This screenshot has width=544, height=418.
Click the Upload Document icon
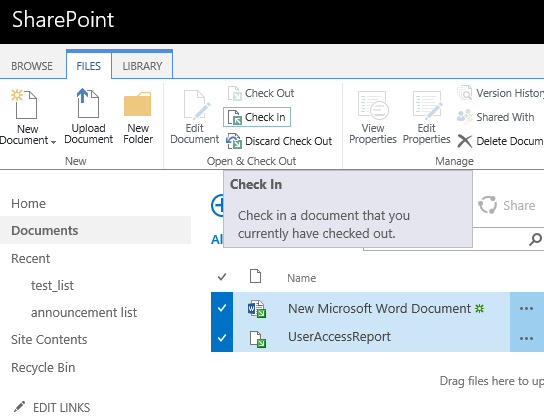pos(88,103)
